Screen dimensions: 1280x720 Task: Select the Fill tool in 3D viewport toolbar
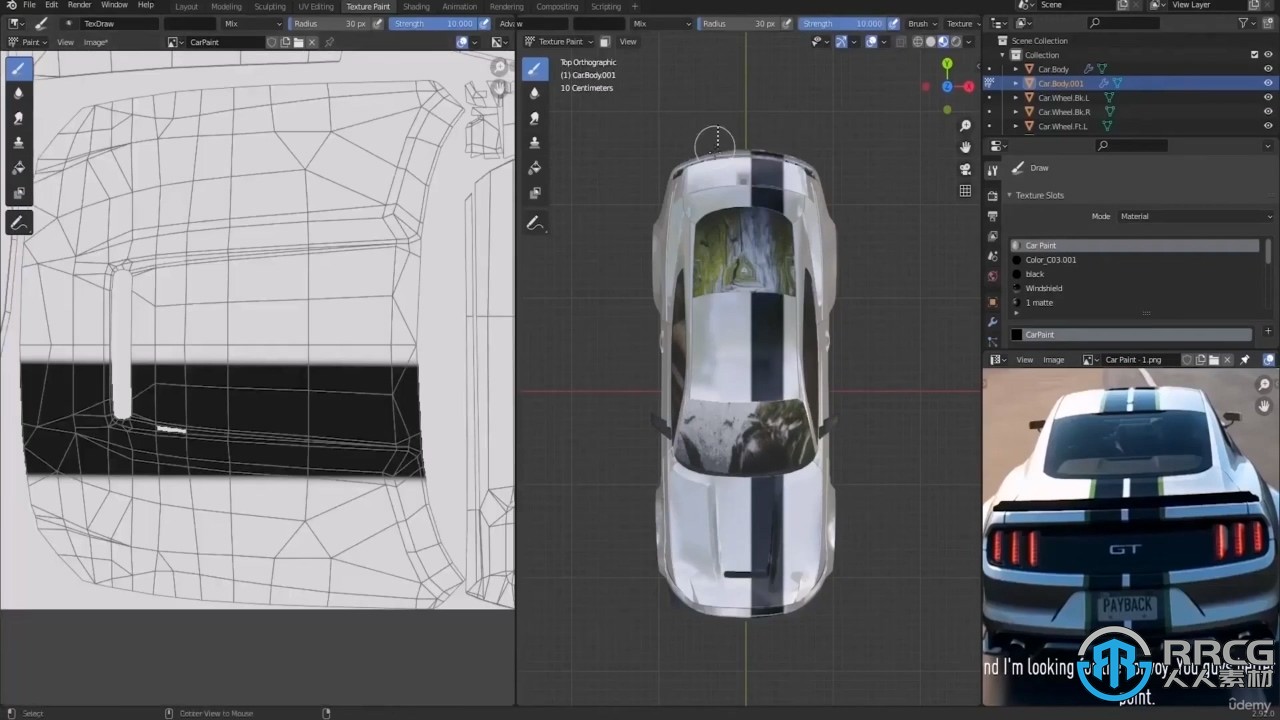[535, 168]
